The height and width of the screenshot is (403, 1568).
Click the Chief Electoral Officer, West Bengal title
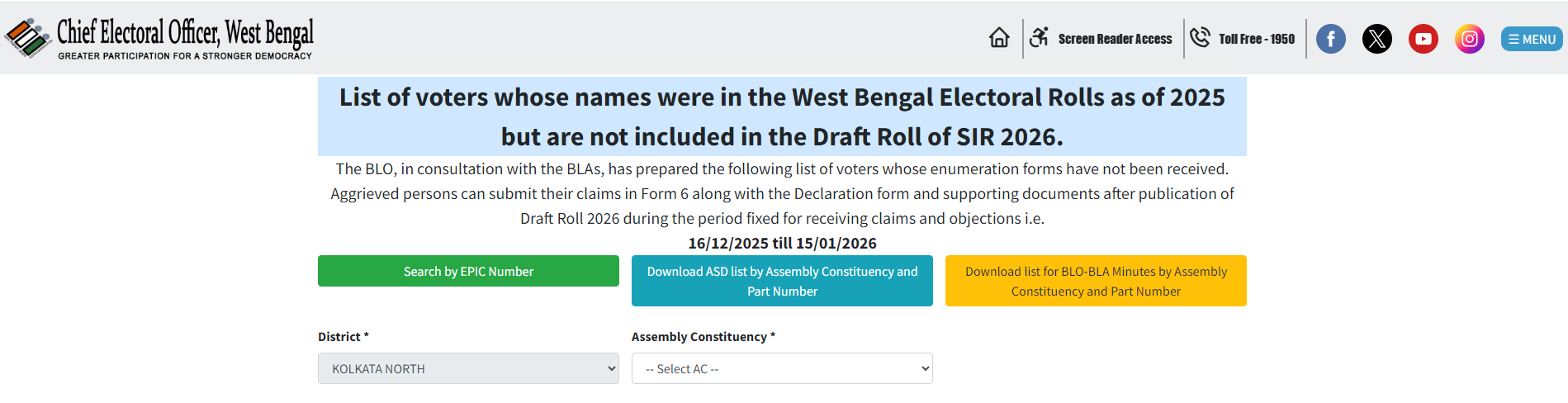pyautogui.click(x=185, y=33)
